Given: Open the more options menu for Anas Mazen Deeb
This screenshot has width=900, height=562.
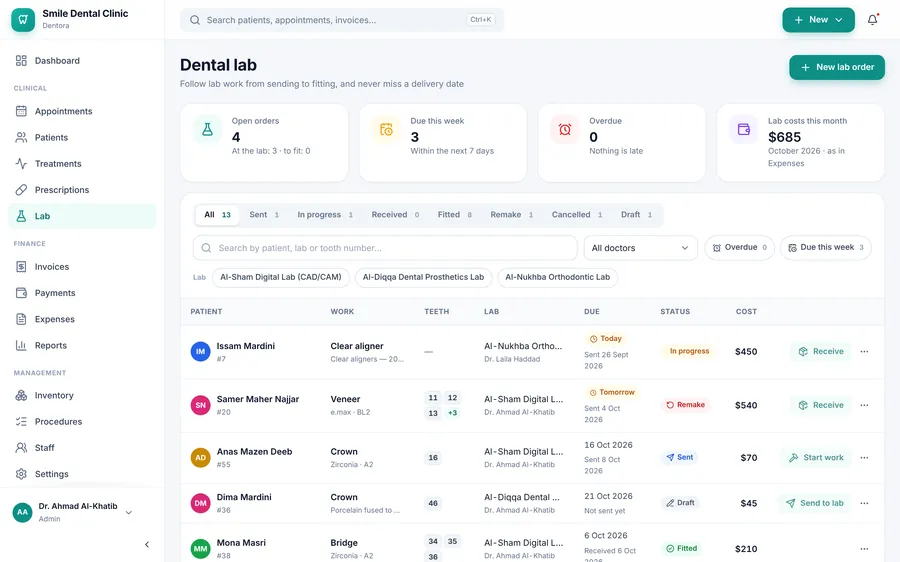Looking at the screenshot, I should [x=864, y=458].
